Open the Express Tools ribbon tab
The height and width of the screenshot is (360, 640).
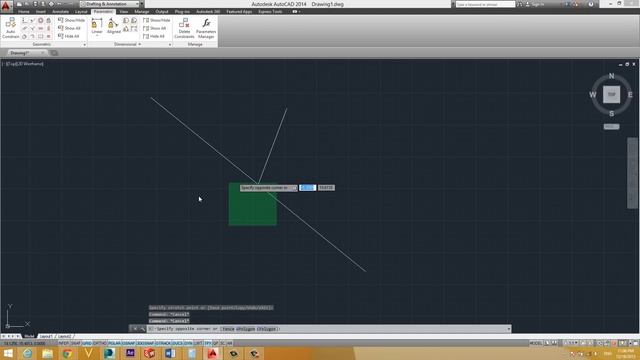(x=270, y=12)
